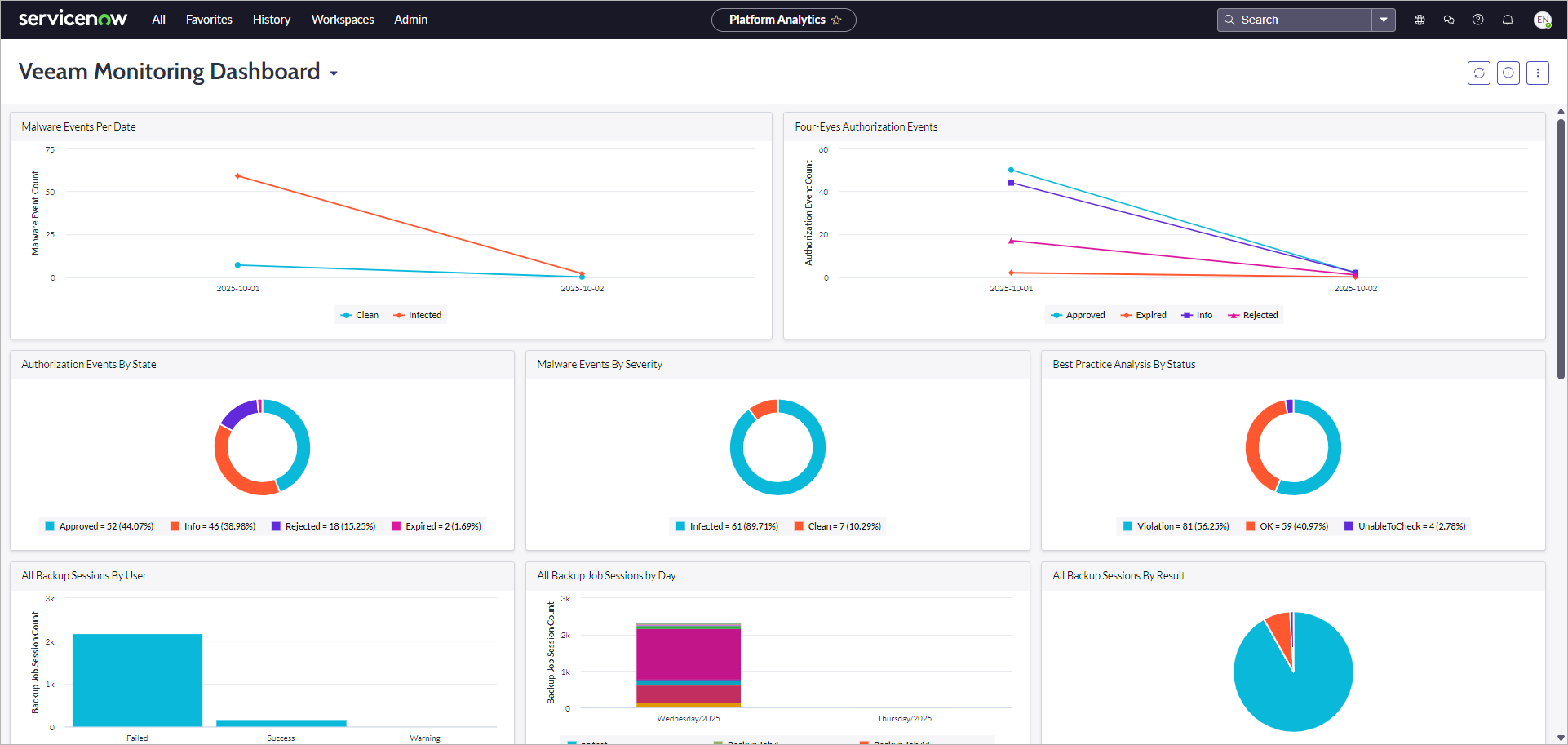Click the globe language icon
This screenshot has width=1568, height=745.
tap(1420, 20)
